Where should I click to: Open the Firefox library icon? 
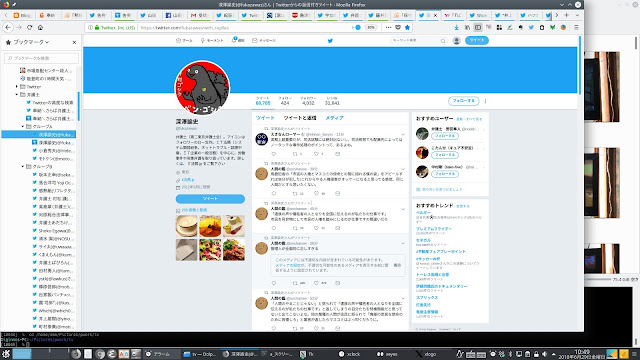(x=467, y=27)
